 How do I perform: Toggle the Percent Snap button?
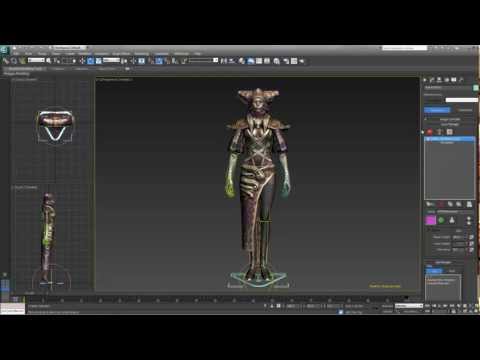click(167, 61)
